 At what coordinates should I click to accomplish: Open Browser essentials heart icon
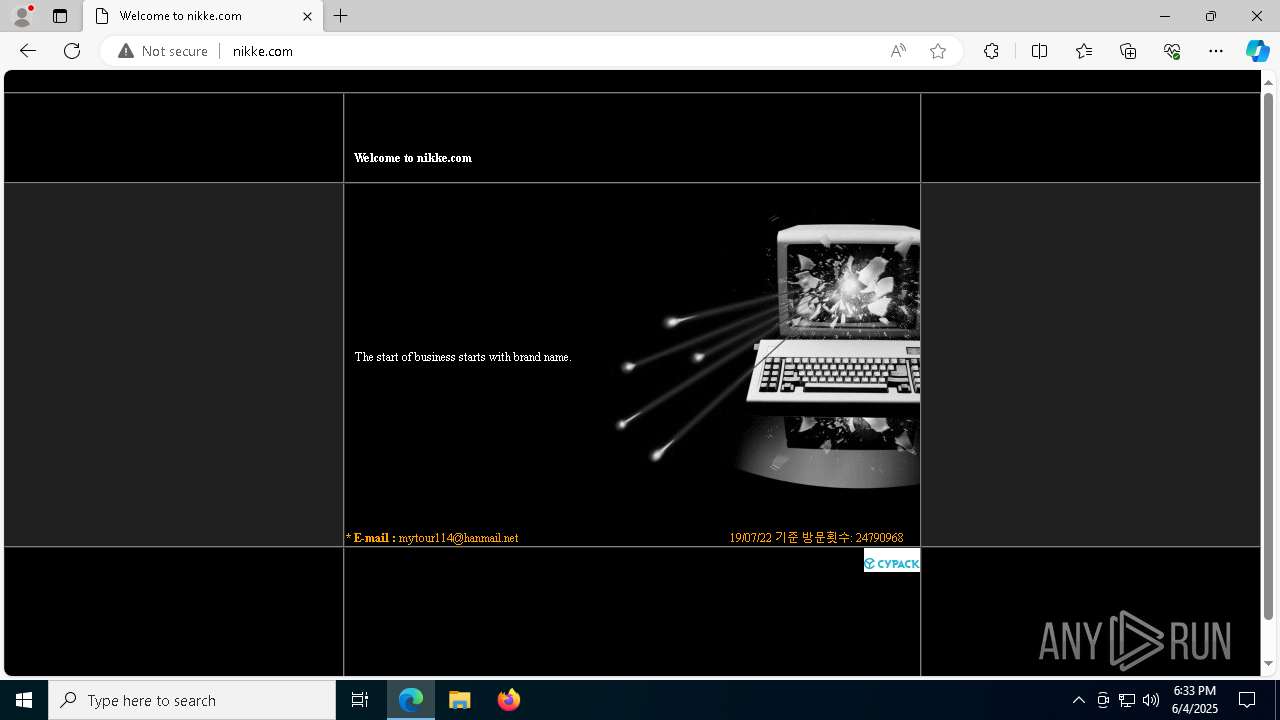[1172, 51]
